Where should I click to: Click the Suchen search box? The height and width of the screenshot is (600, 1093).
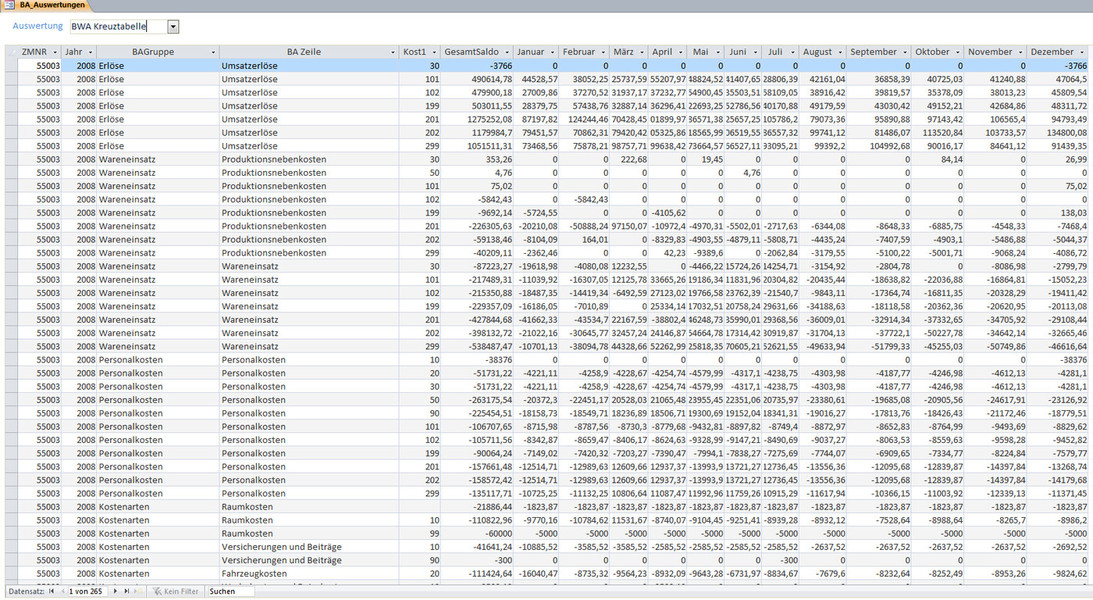pyautogui.click(x=231, y=591)
